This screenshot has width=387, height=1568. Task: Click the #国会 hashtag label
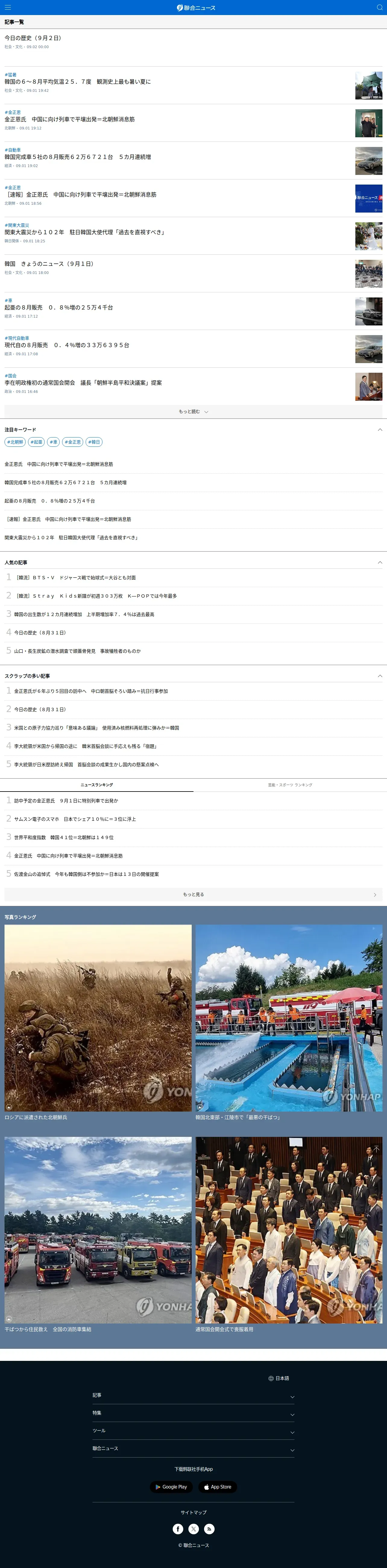point(10,376)
